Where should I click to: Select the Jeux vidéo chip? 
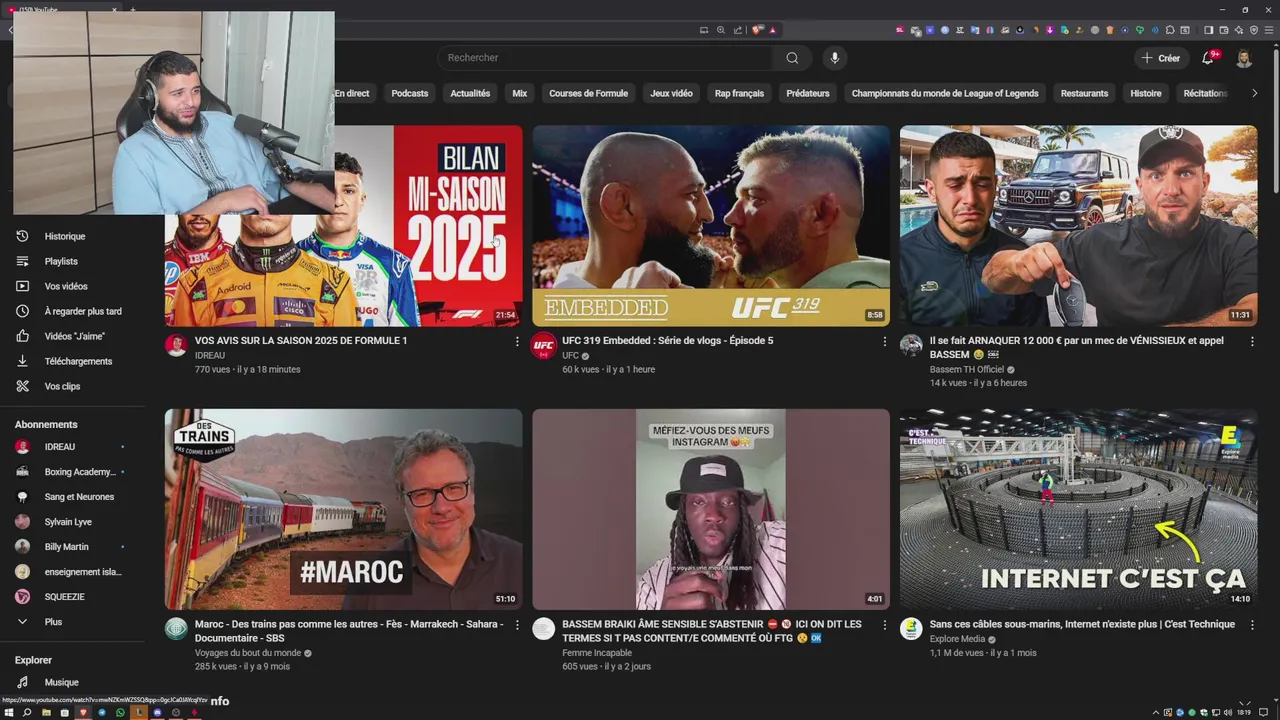pos(671,93)
